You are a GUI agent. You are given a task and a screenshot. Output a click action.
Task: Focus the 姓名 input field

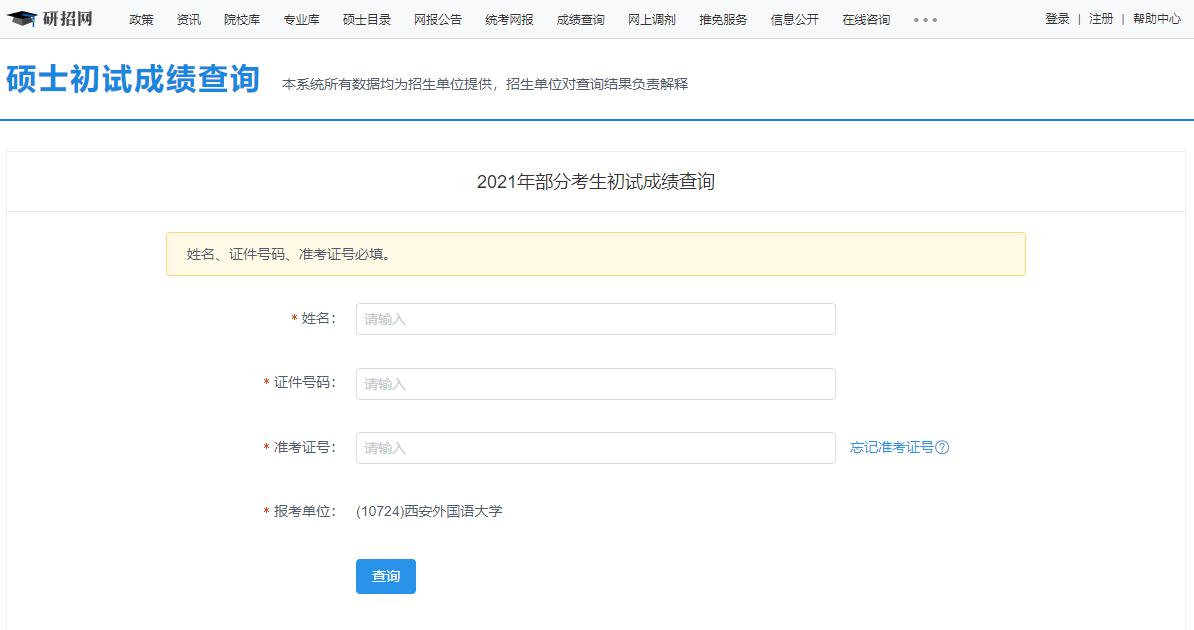point(595,319)
